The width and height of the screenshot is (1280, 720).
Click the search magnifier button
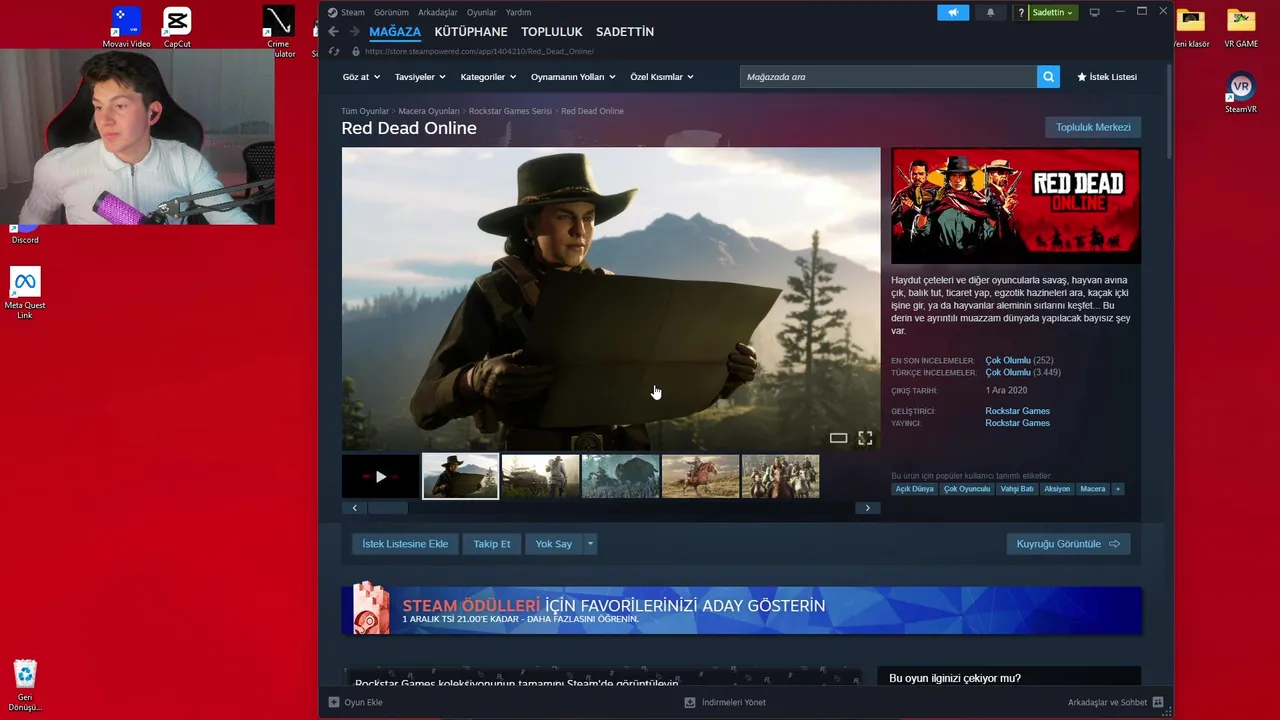(1048, 76)
